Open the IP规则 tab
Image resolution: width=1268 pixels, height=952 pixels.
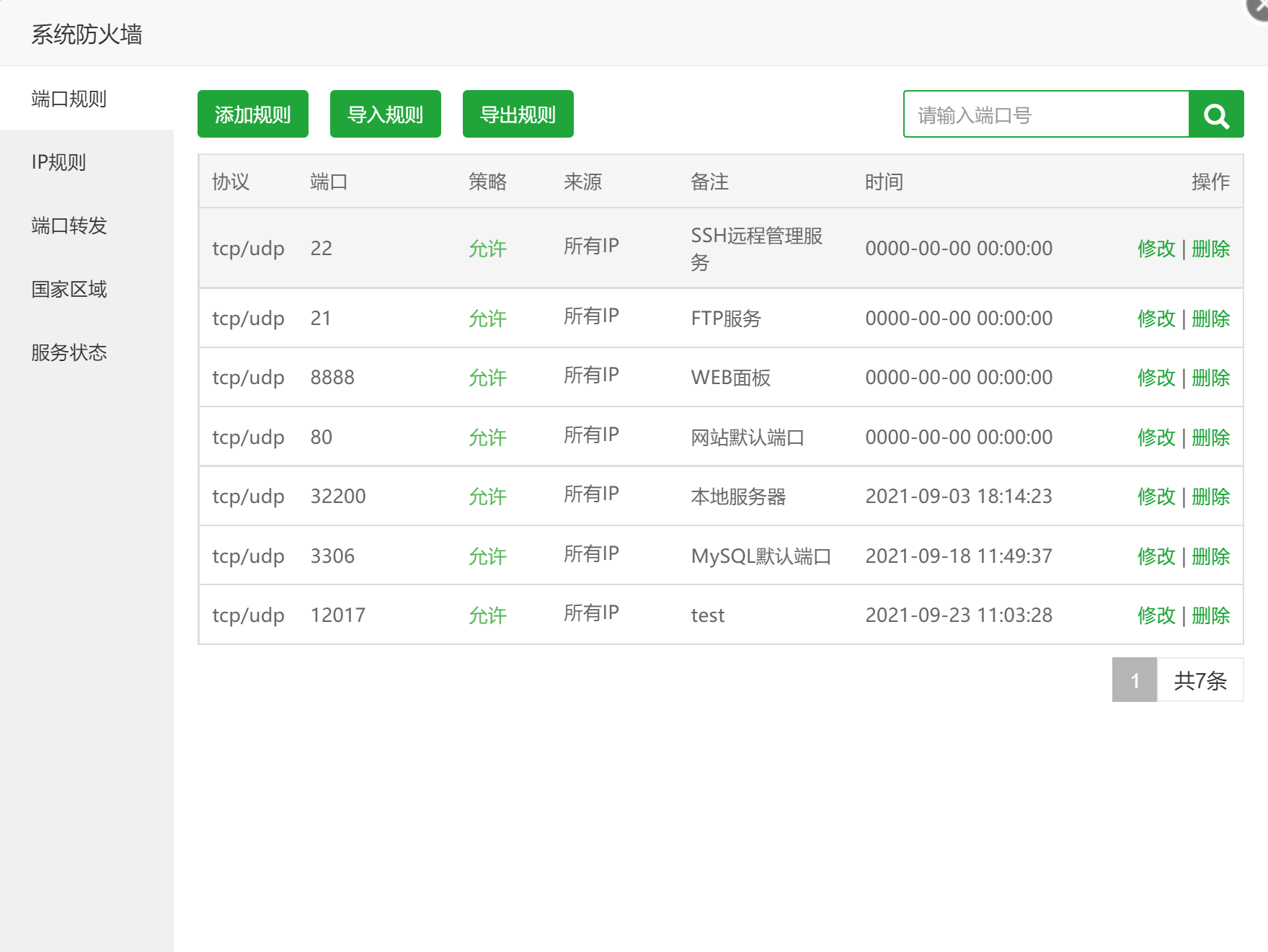pyautogui.click(x=59, y=162)
